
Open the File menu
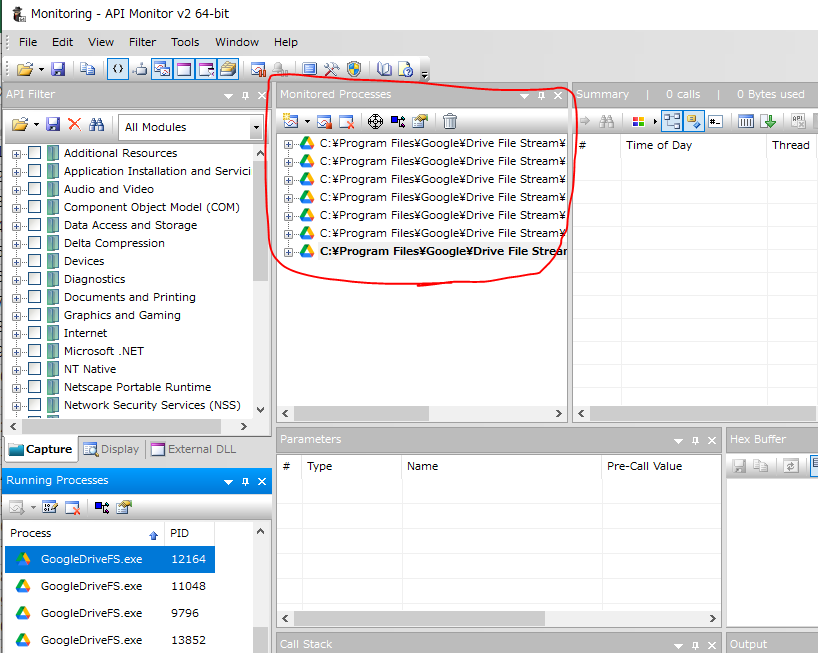click(28, 42)
